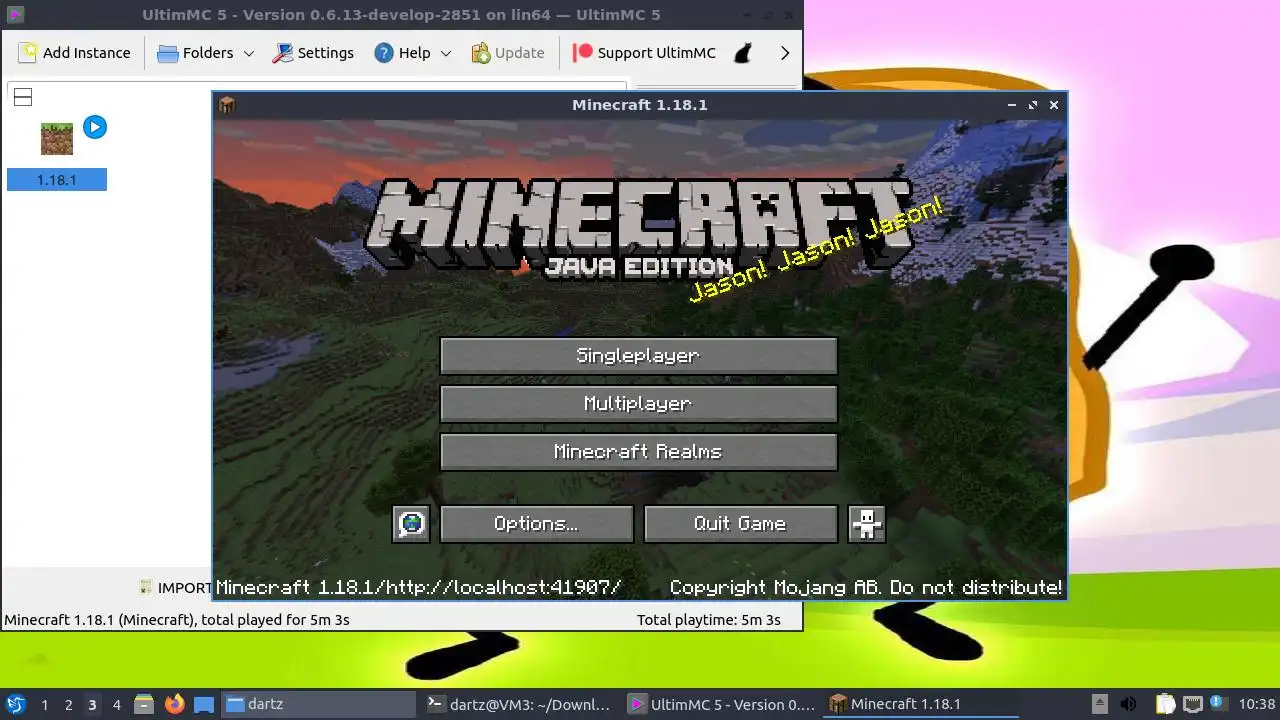The width and height of the screenshot is (1280, 720).
Task: Open the Multiplayer menu in Minecraft
Action: pos(638,404)
